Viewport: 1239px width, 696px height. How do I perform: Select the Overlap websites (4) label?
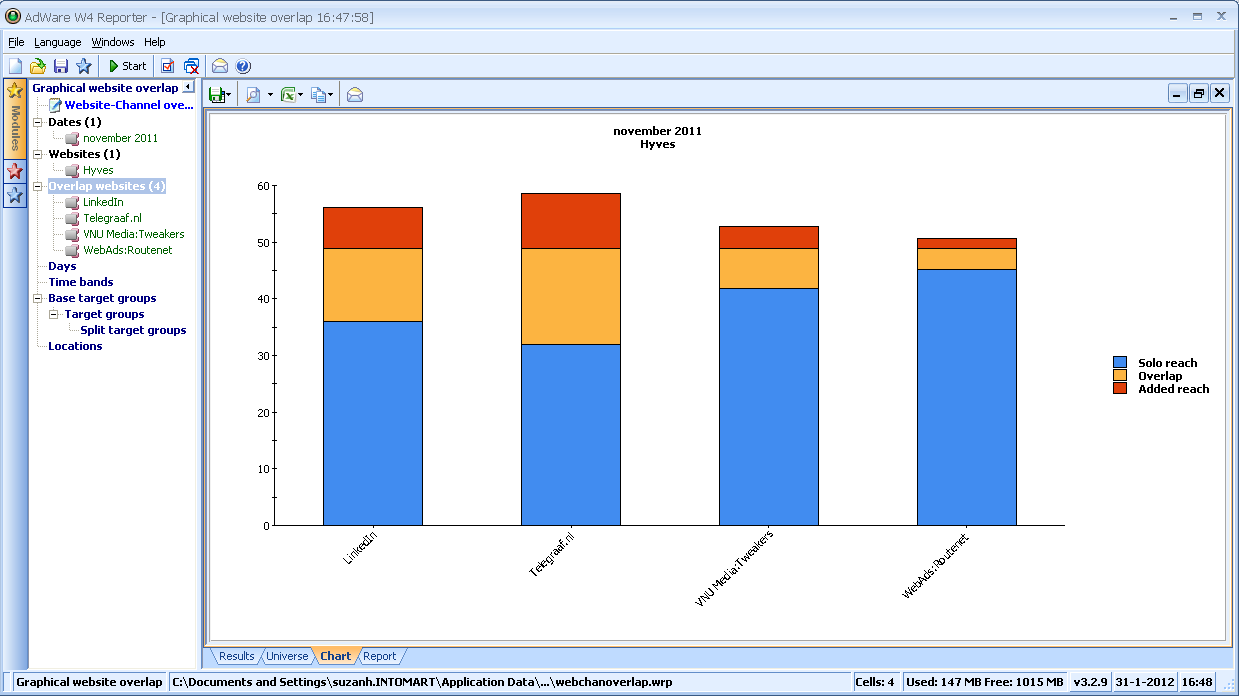tap(107, 186)
